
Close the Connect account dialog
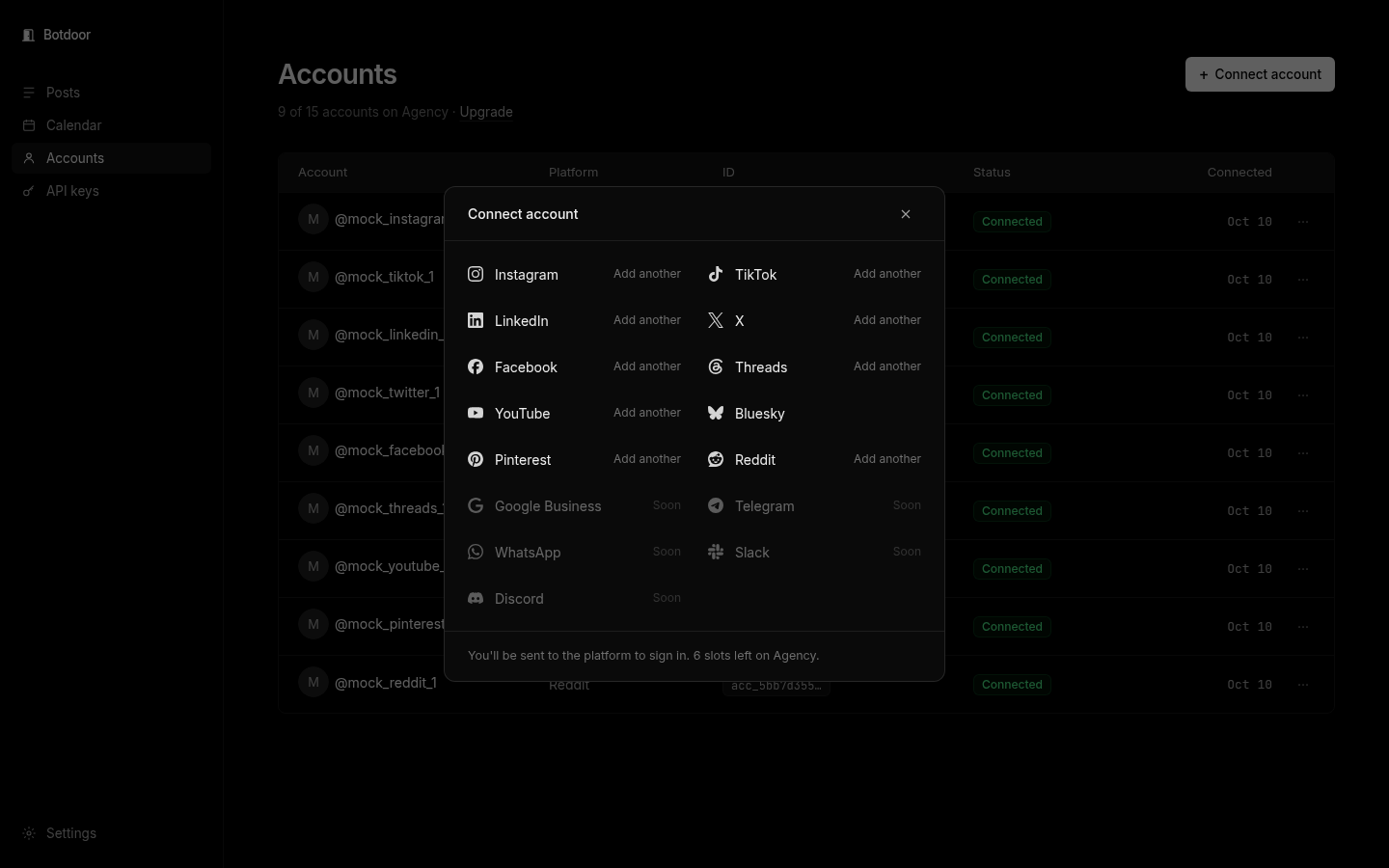906,214
